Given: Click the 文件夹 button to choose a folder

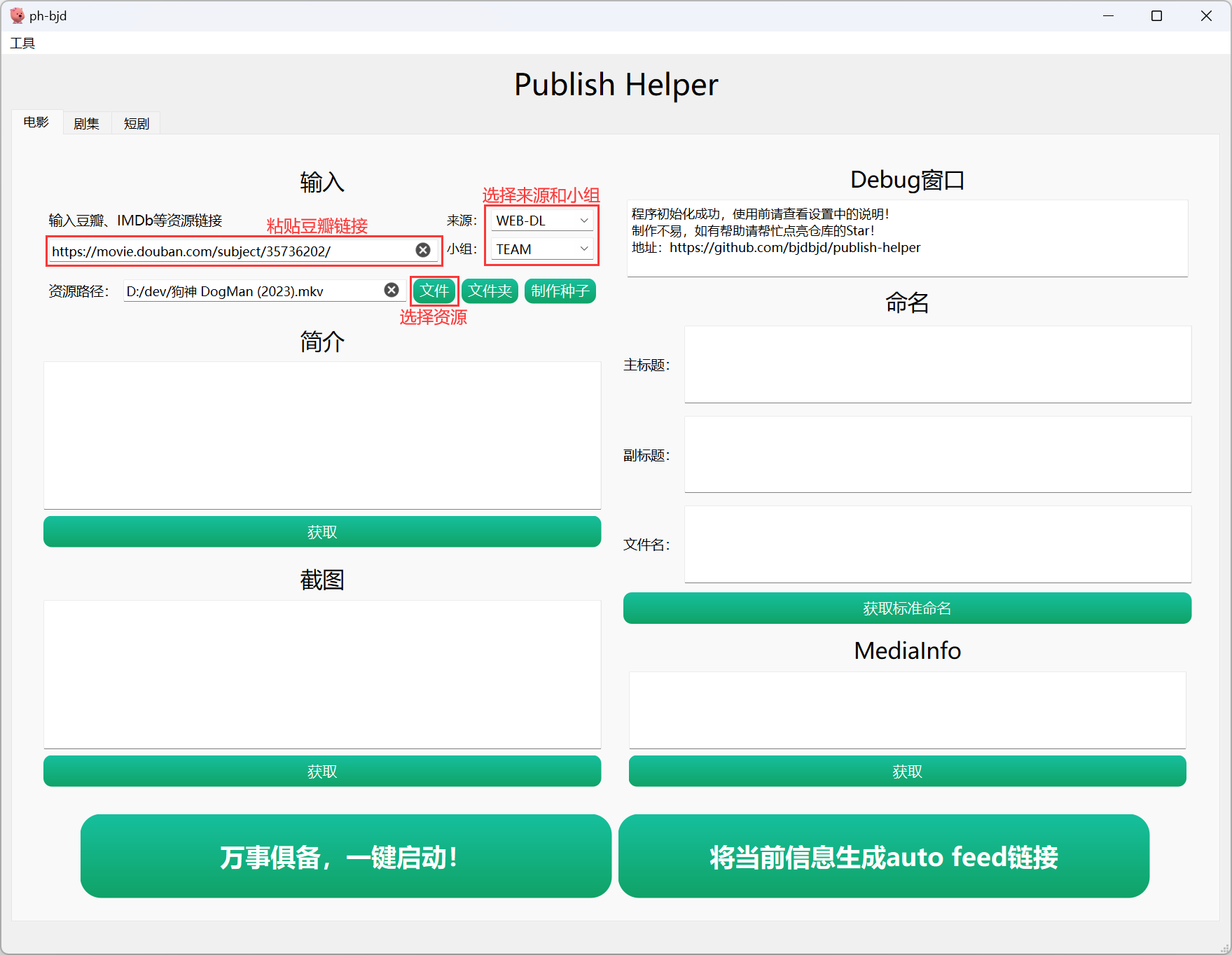Looking at the screenshot, I should pyautogui.click(x=490, y=291).
